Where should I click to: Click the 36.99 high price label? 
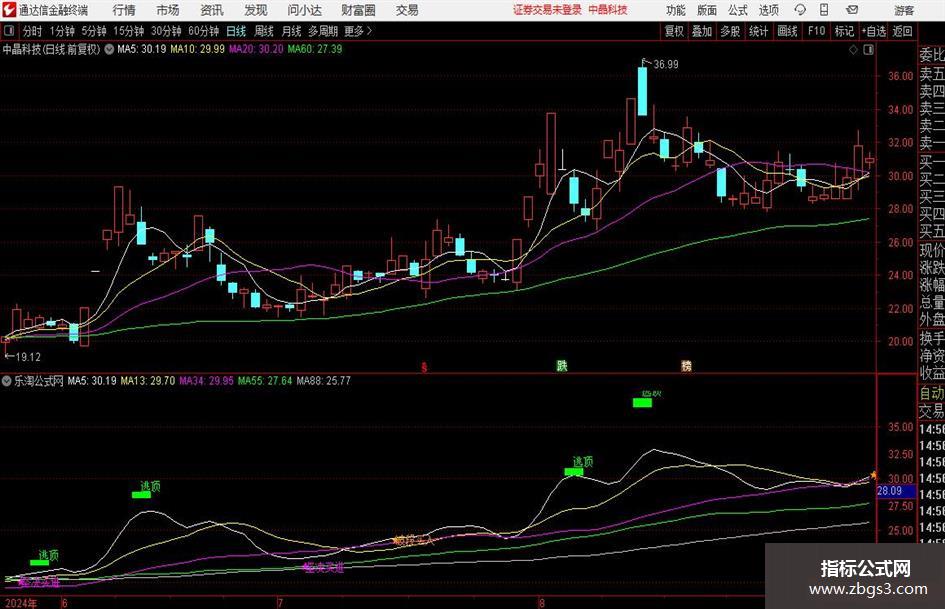(x=665, y=65)
